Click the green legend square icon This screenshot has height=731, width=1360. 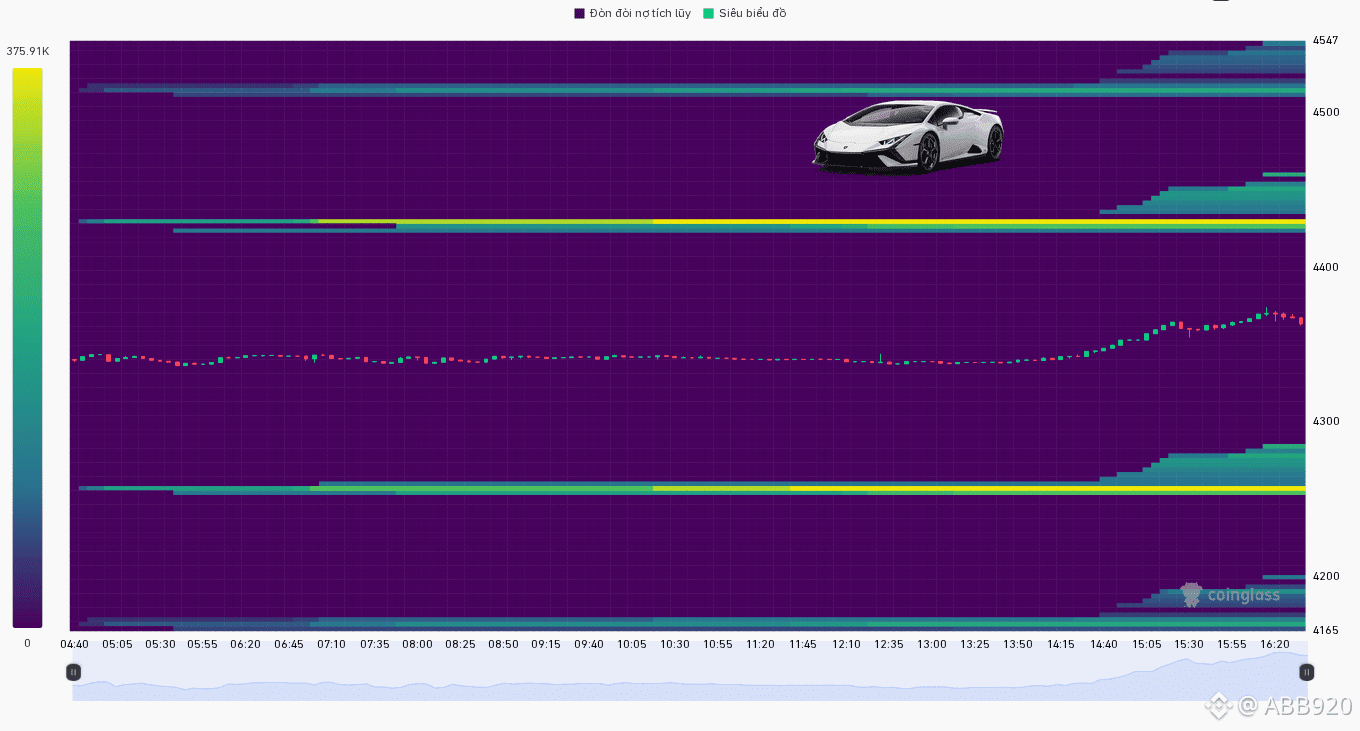(708, 13)
